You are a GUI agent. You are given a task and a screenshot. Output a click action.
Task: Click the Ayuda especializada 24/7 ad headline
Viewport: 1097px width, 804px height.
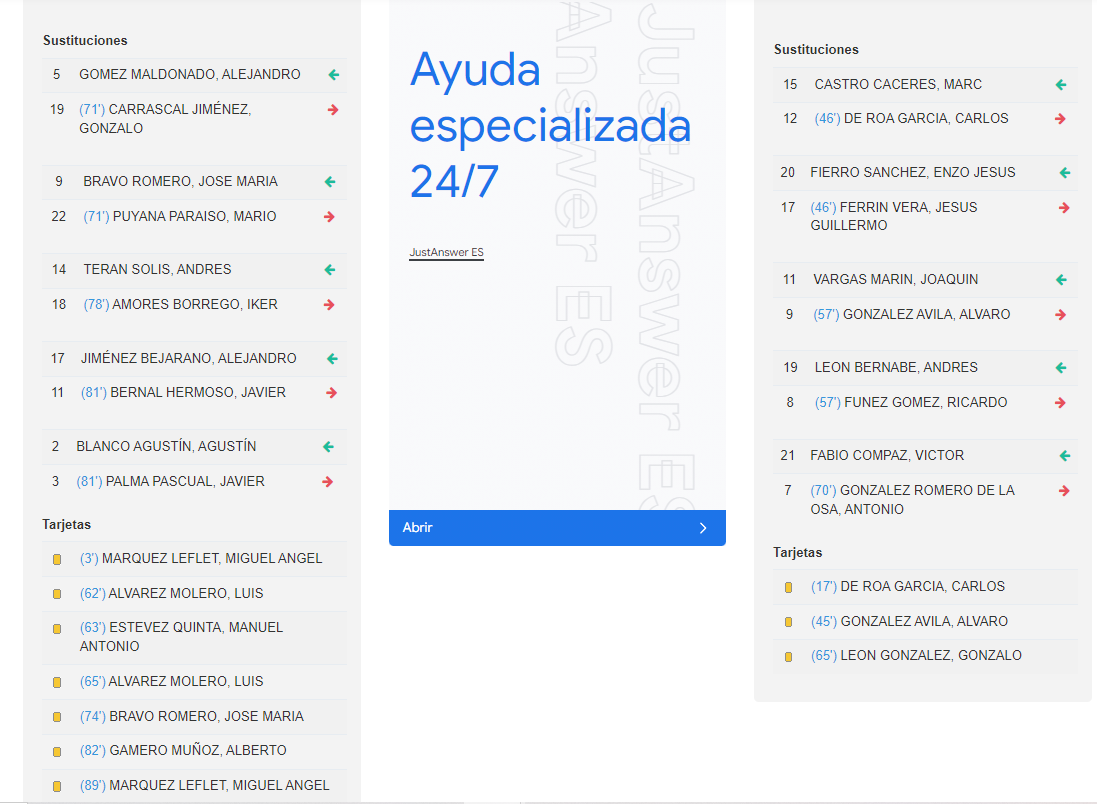coord(550,125)
